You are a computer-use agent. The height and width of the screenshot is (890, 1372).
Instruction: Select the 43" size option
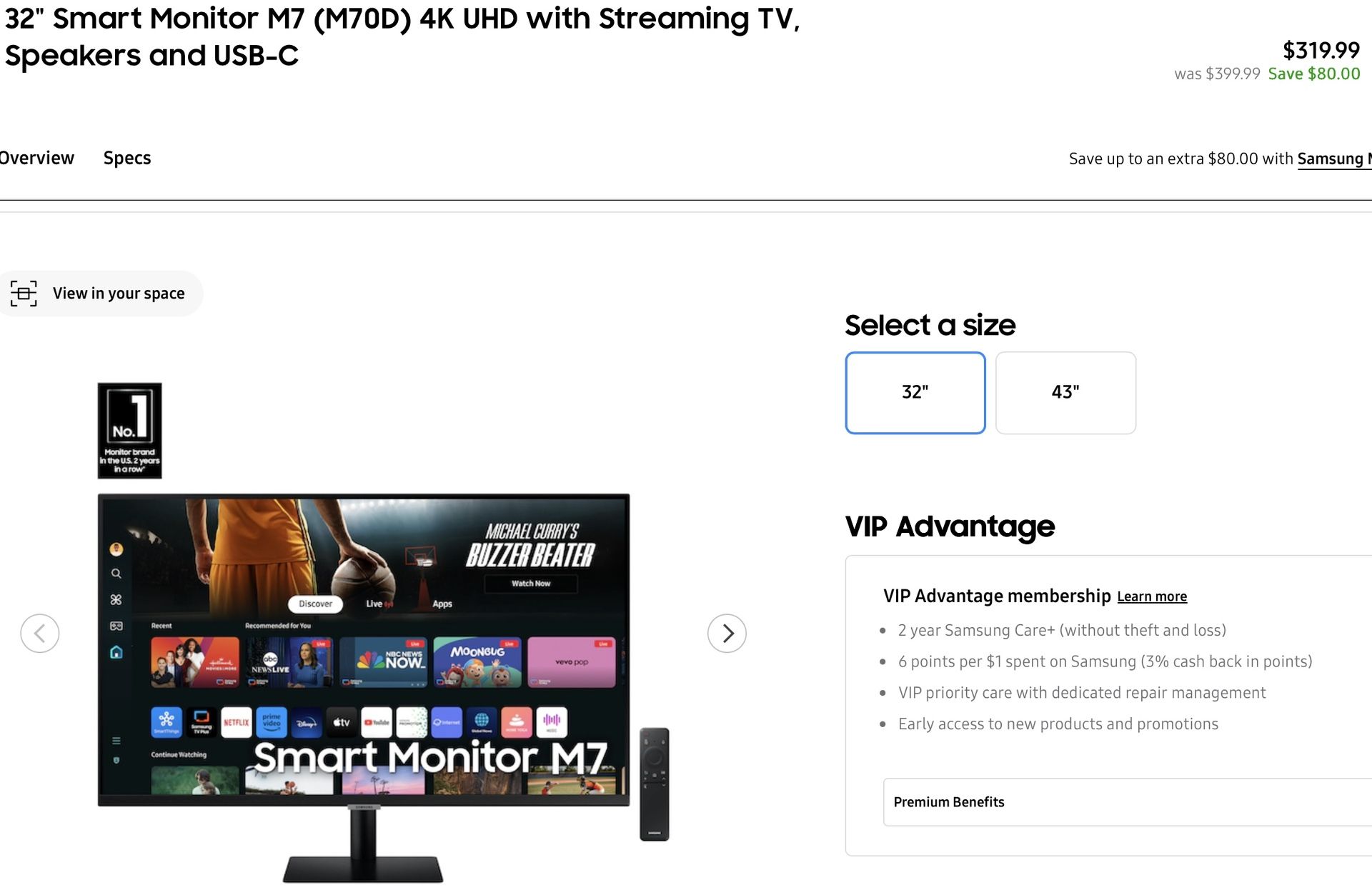click(x=1065, y=393)
